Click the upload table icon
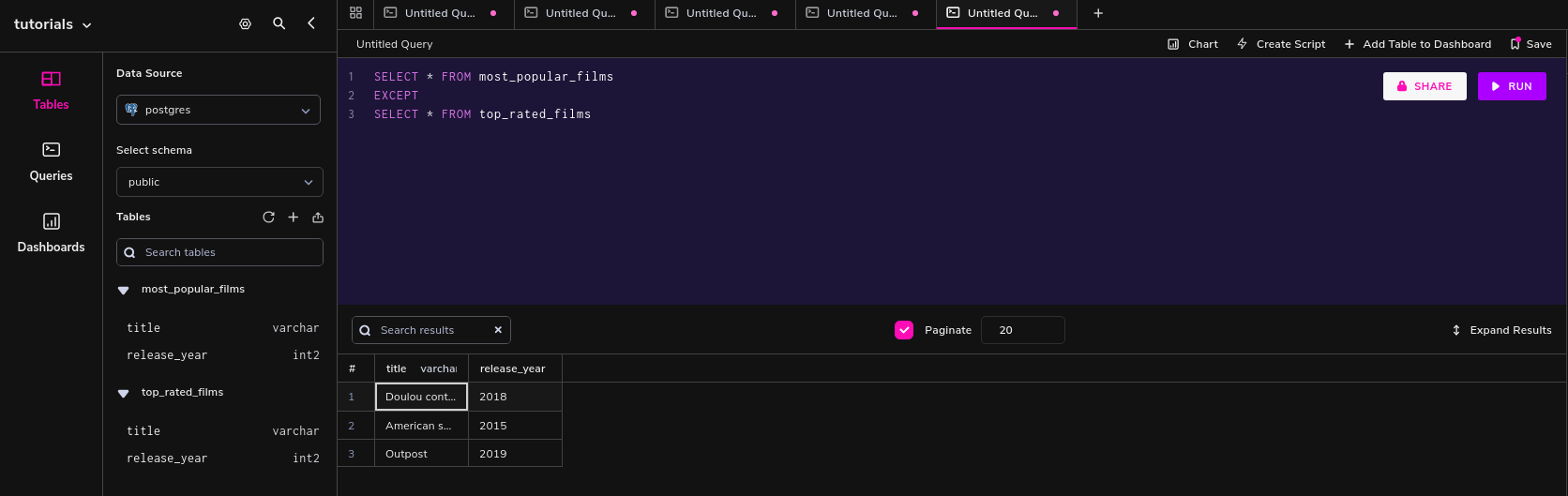Screen dimensions: 1568x496 [x=318, y=218]
